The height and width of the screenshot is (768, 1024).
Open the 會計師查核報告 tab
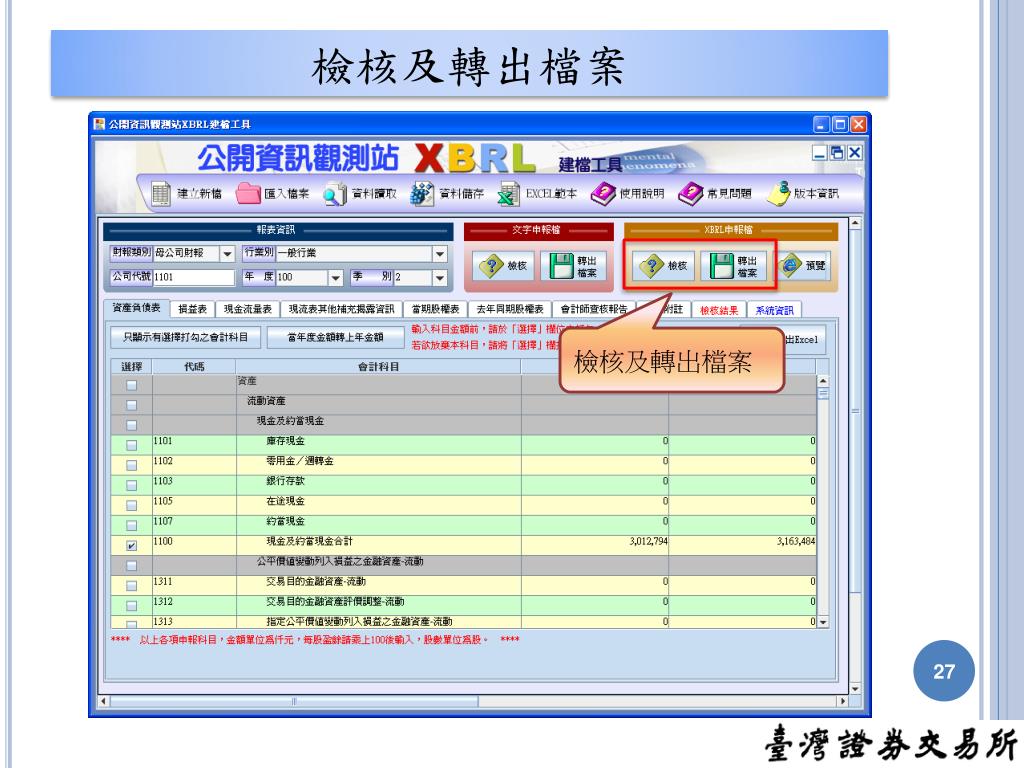(594, 310)
